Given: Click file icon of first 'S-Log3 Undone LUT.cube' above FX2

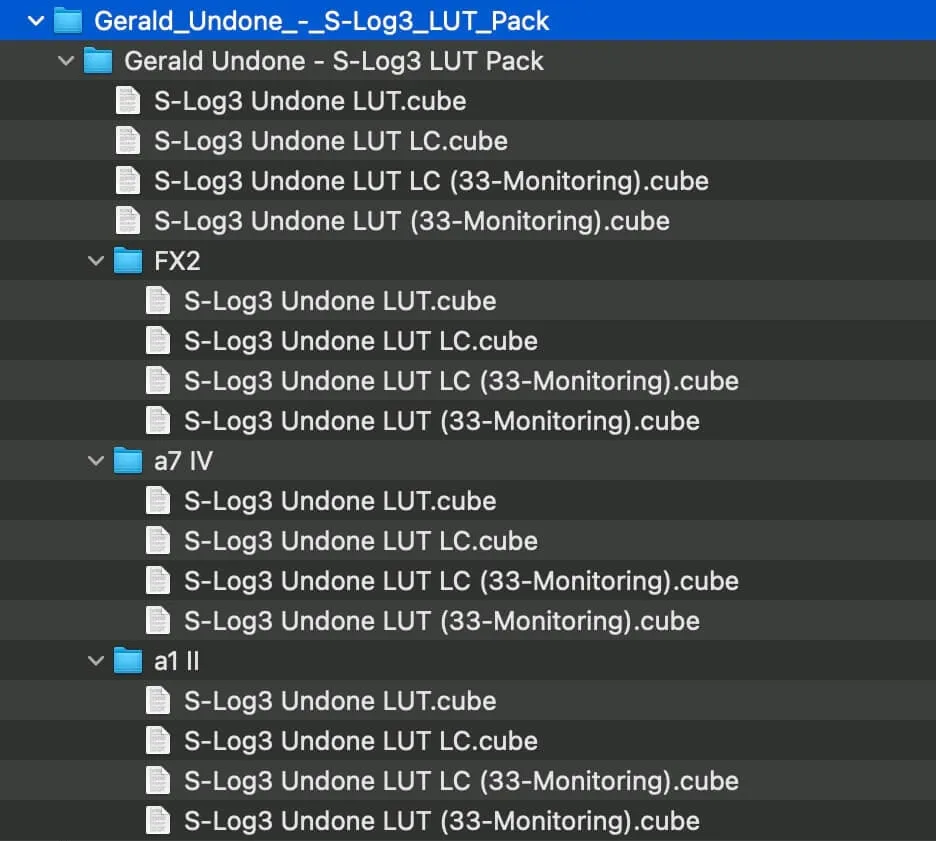Looking at the screenshot, I should [x=127, y=101].
